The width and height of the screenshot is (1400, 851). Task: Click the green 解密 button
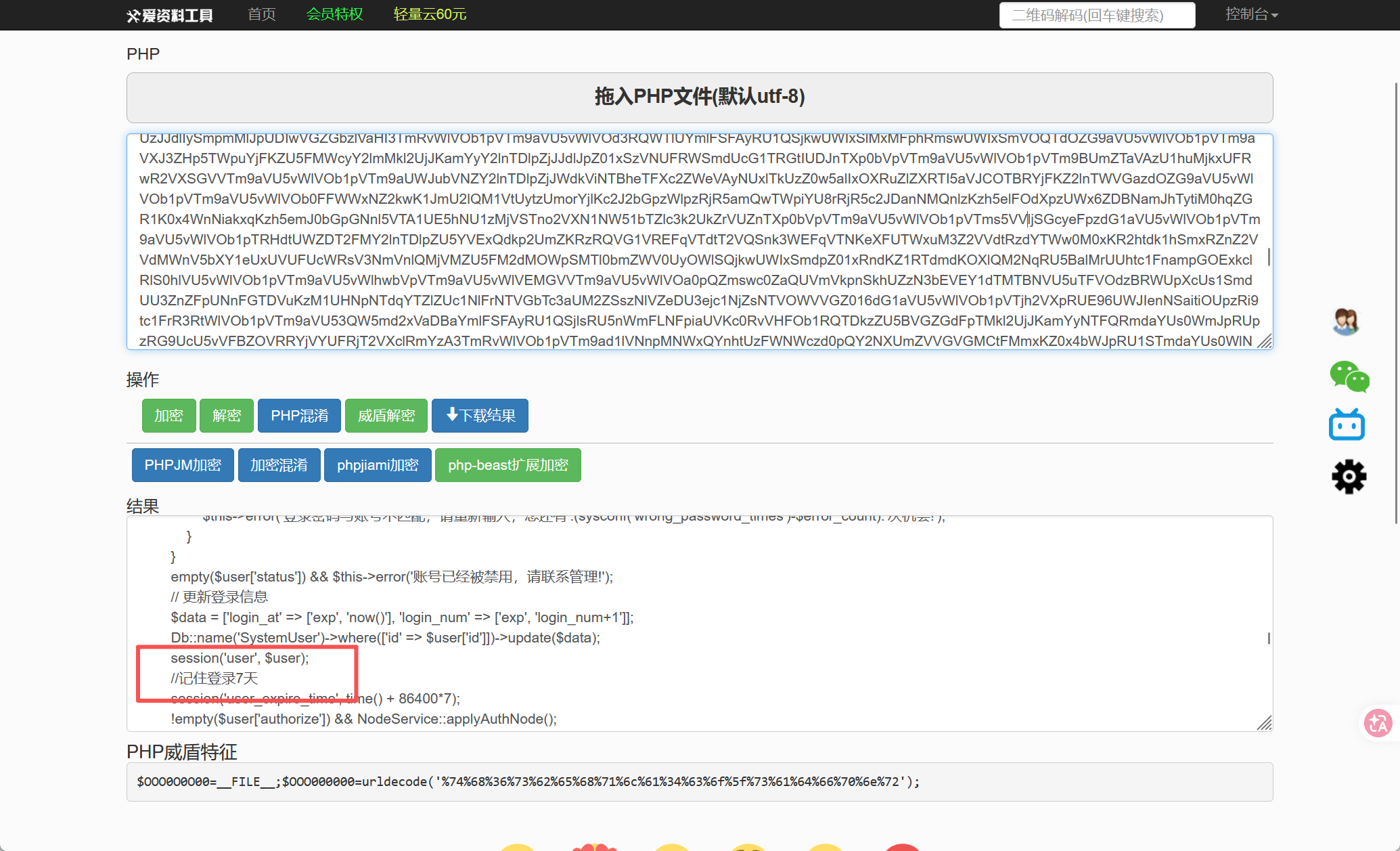227,416
